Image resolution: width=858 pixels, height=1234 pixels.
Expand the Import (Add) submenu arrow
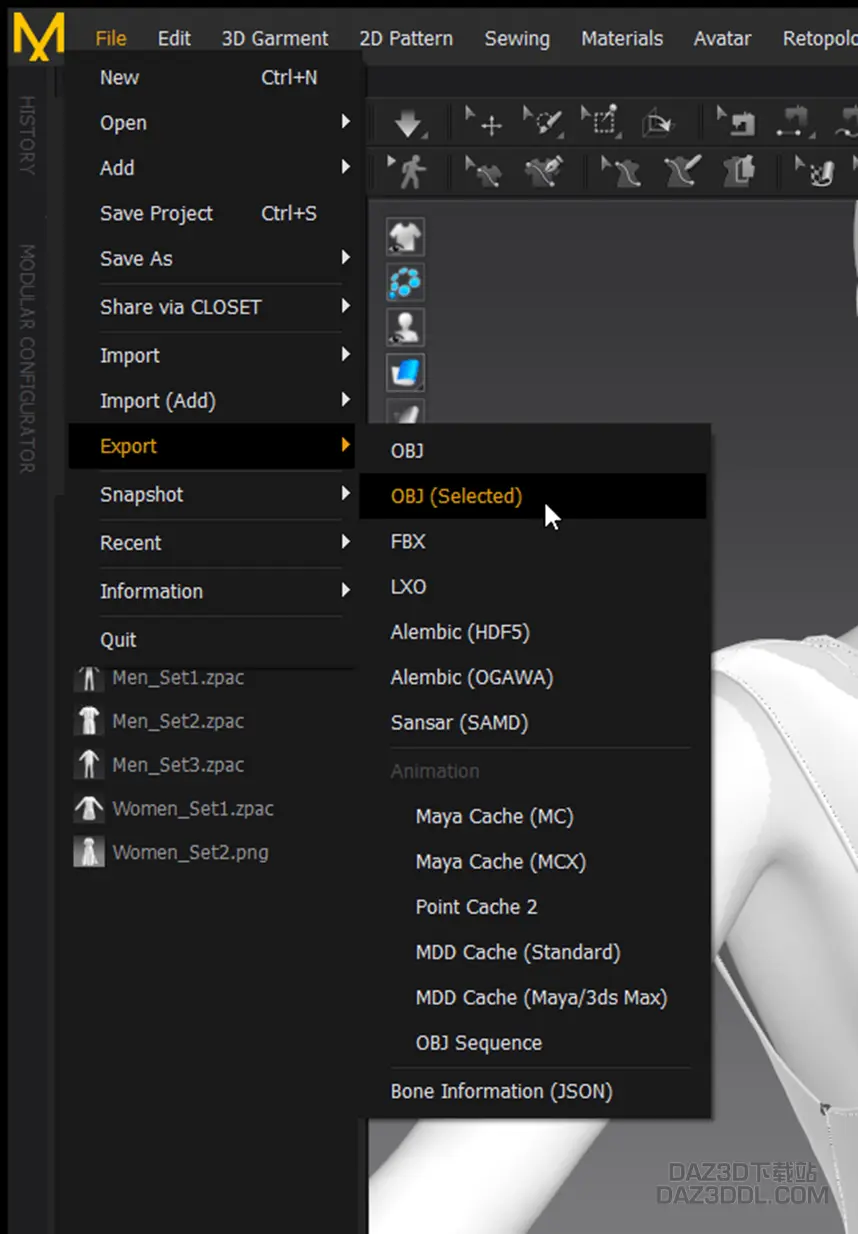coord(346,400)
